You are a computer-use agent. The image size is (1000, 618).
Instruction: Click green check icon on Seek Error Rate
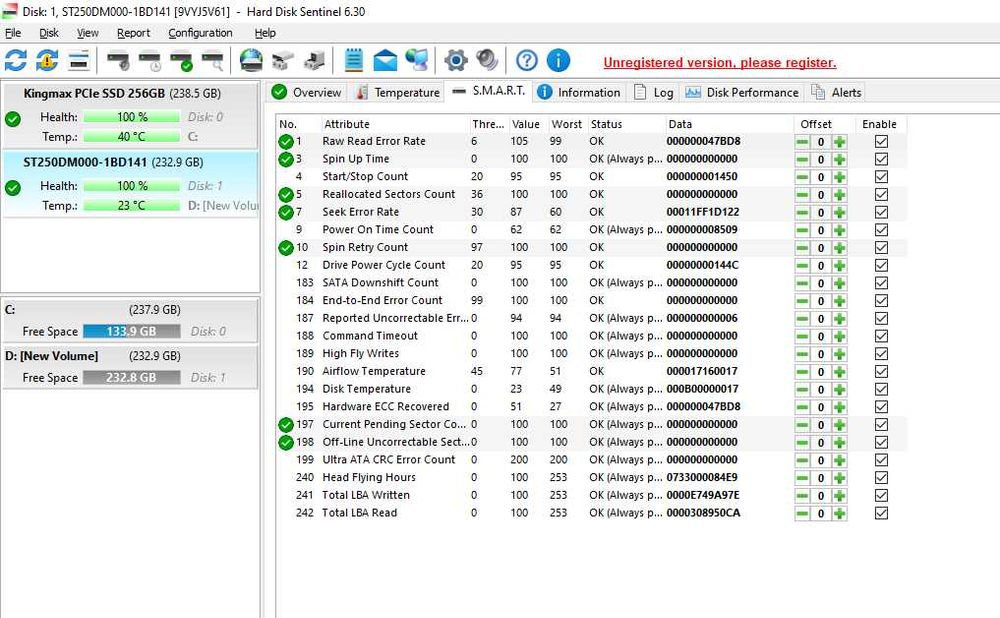(286, 212)
